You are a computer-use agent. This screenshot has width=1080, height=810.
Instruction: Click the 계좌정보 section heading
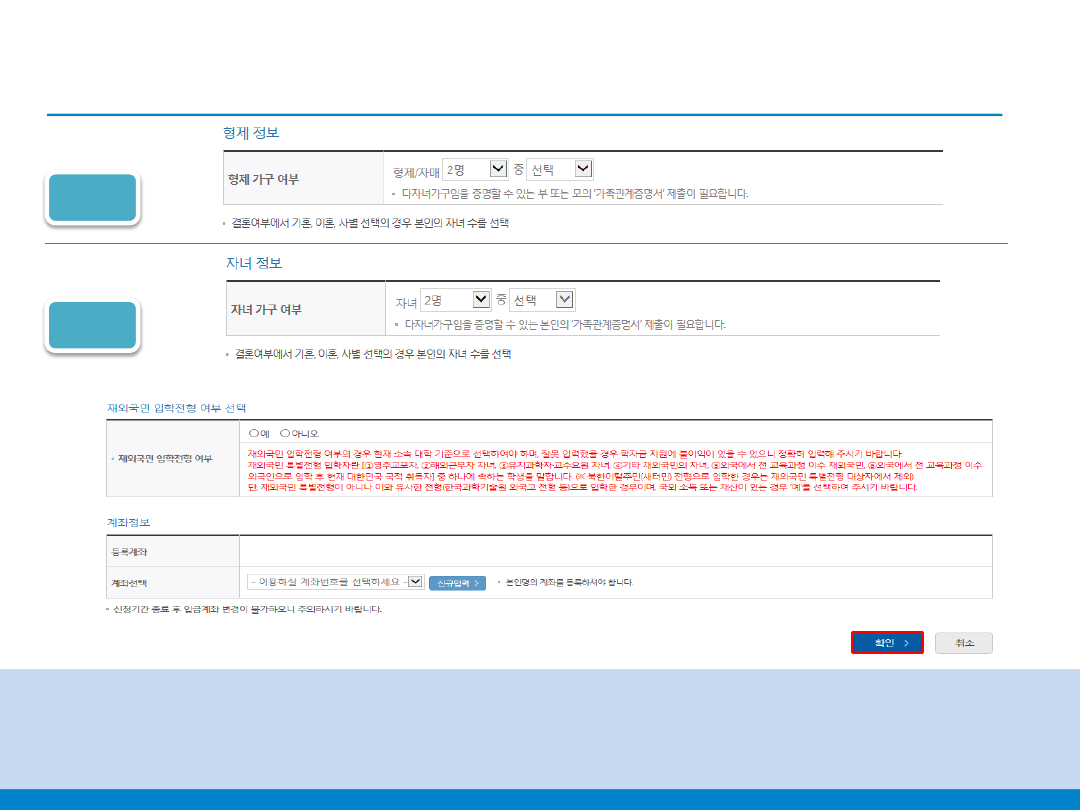[x=129, y=523]
